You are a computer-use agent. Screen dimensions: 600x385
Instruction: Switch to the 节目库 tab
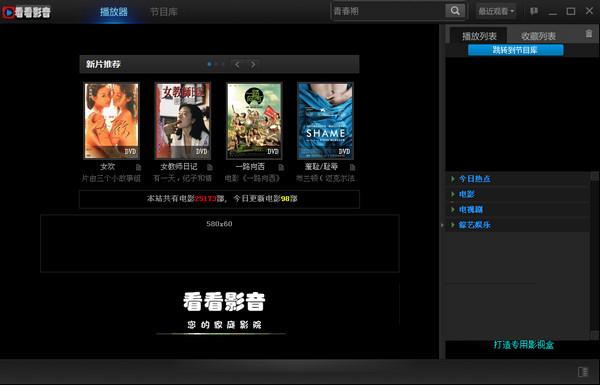click(164, 12)
